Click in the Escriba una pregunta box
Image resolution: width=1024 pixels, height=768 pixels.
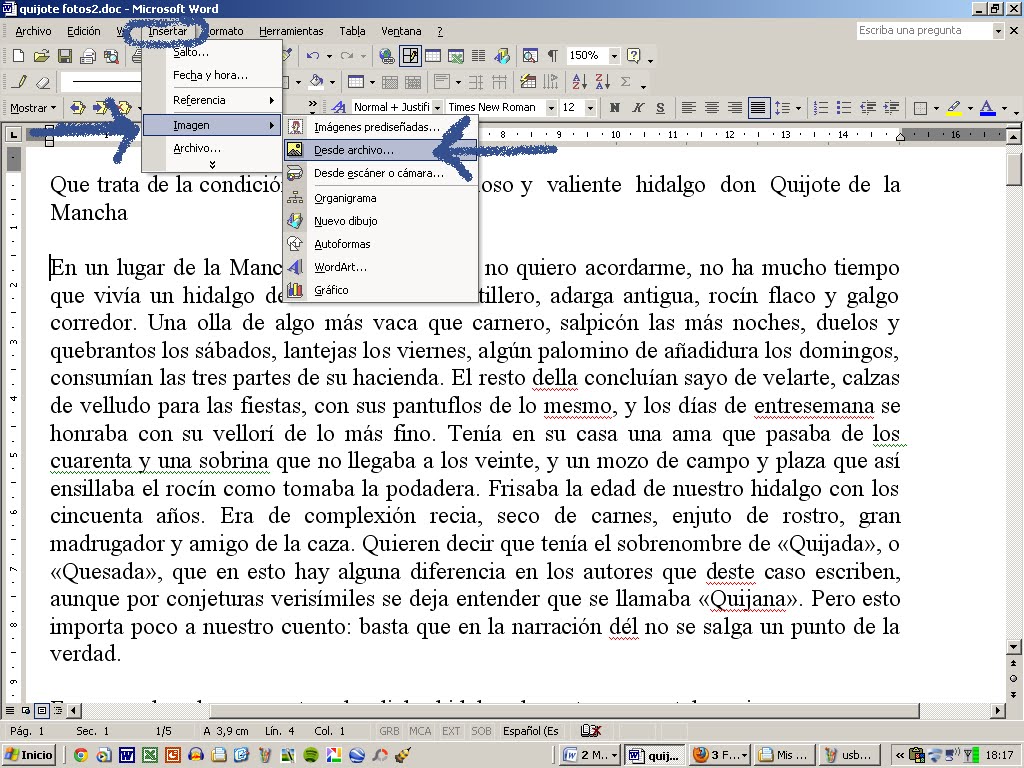pos(924,31)
